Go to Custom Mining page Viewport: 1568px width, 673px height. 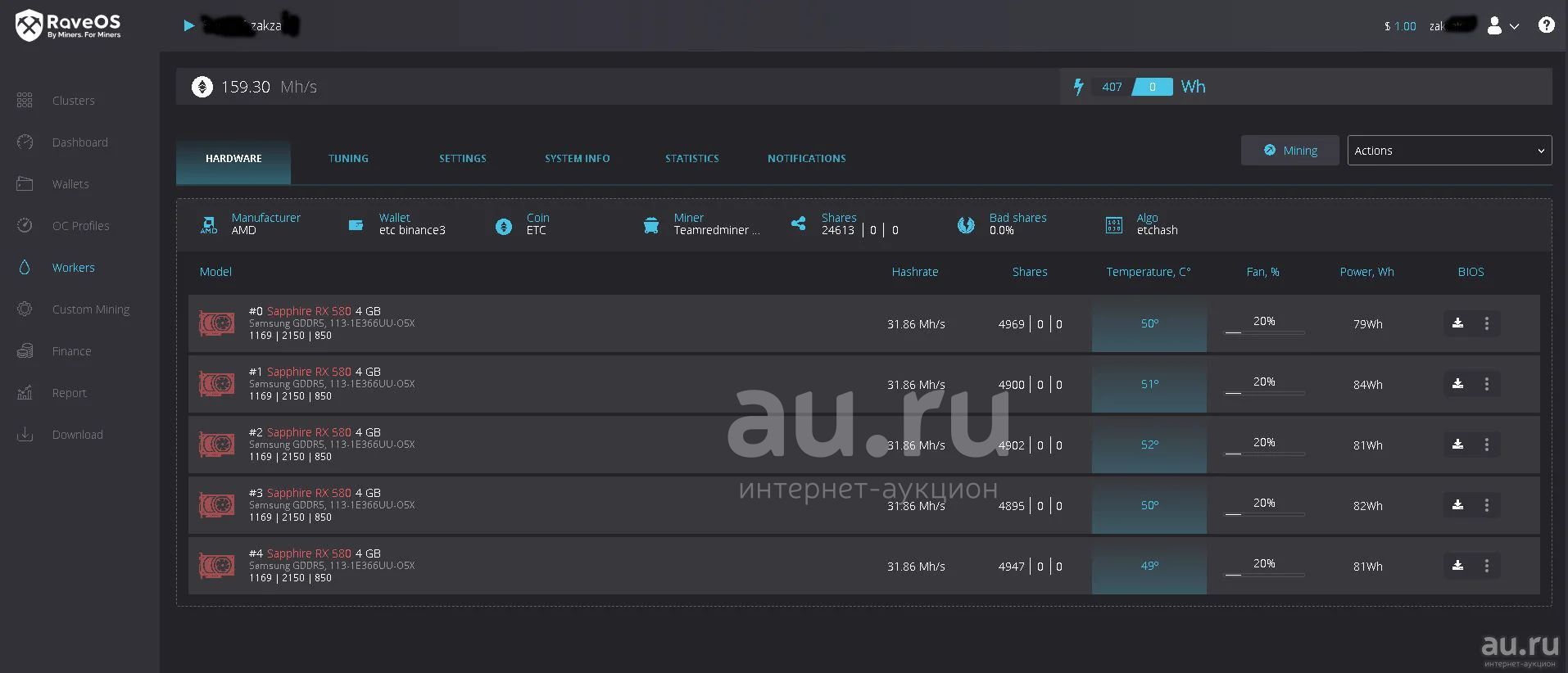pyautogui.click(x=90, y=309)
